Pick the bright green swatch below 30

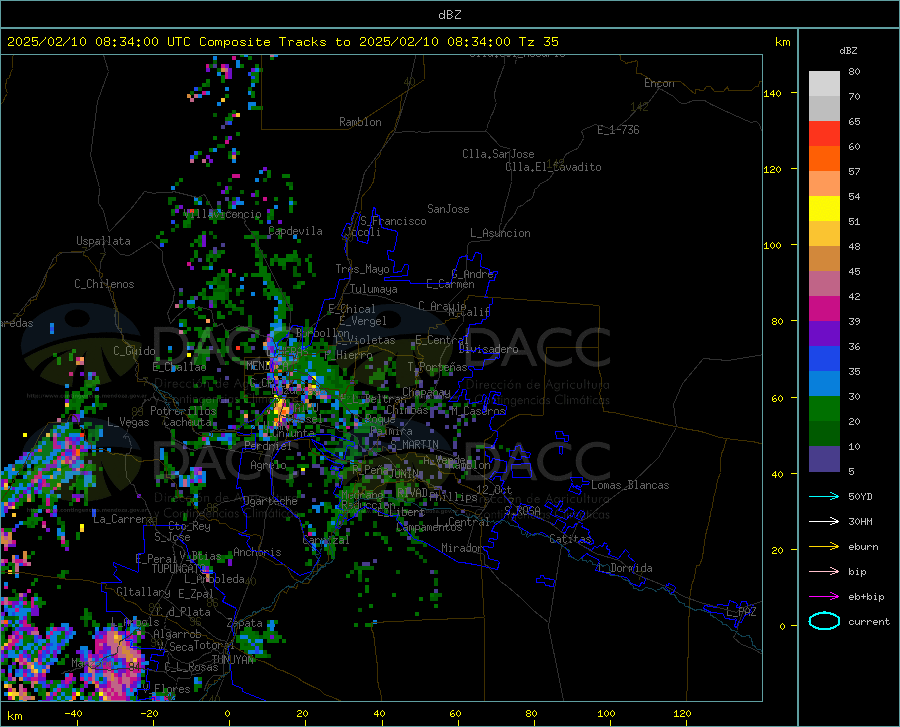tap(824, 409)
